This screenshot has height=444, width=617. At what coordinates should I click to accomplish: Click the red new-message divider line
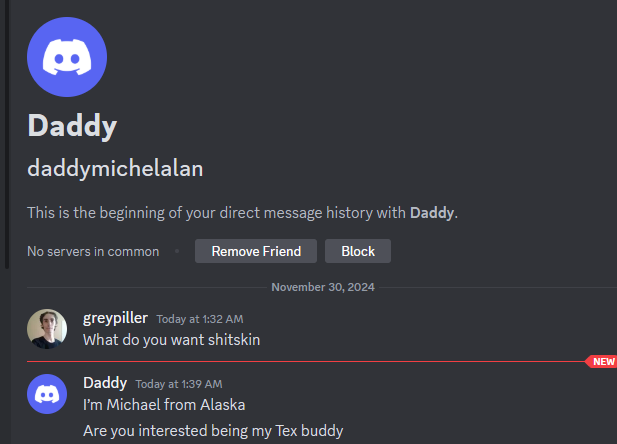[306, 361]
